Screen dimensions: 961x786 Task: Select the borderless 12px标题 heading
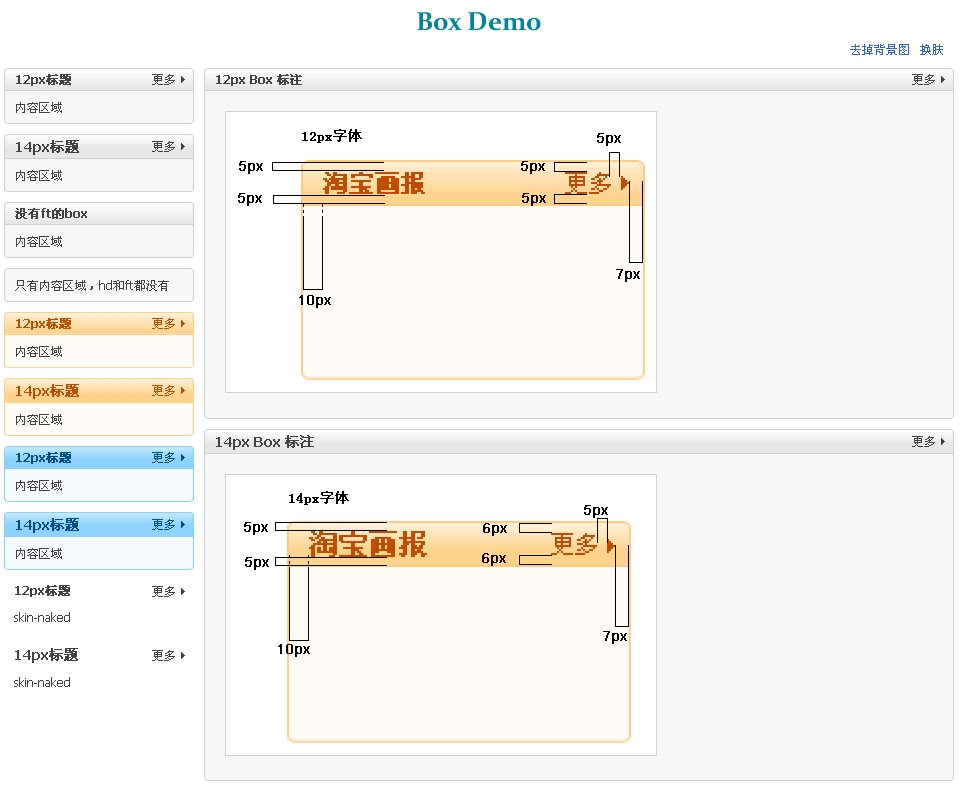coord(42,590)
